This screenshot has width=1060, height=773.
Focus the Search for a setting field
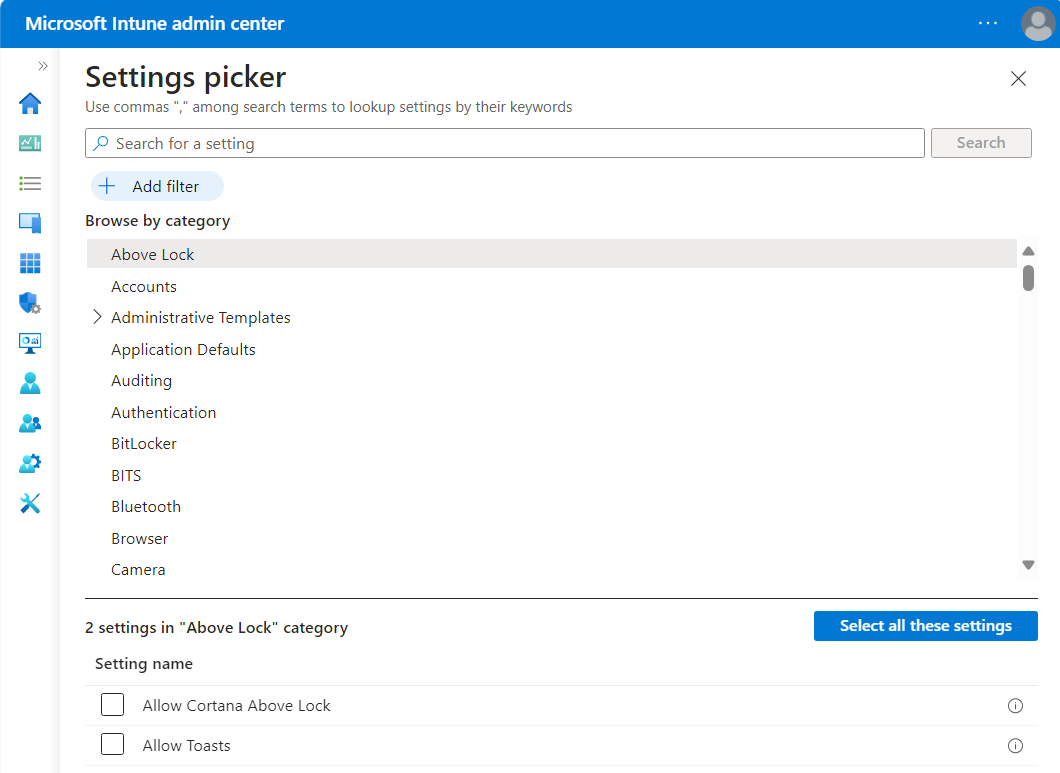coord(504,143)
